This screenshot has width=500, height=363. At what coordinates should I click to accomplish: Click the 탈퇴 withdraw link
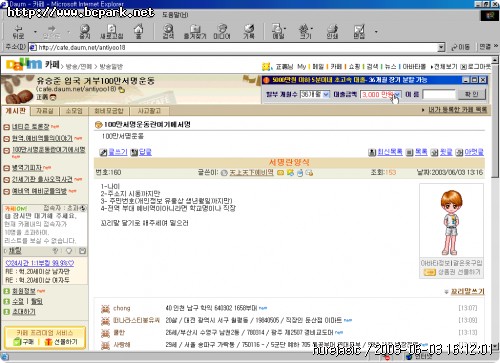click(x=37, y=302)
